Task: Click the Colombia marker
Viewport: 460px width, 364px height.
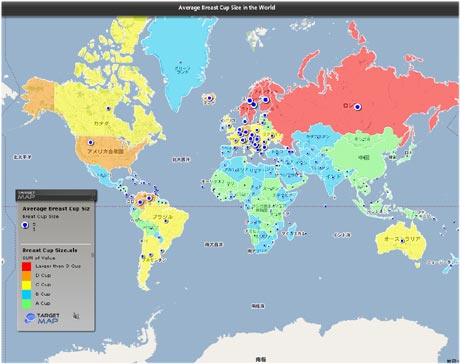Action: click(140, 202)
